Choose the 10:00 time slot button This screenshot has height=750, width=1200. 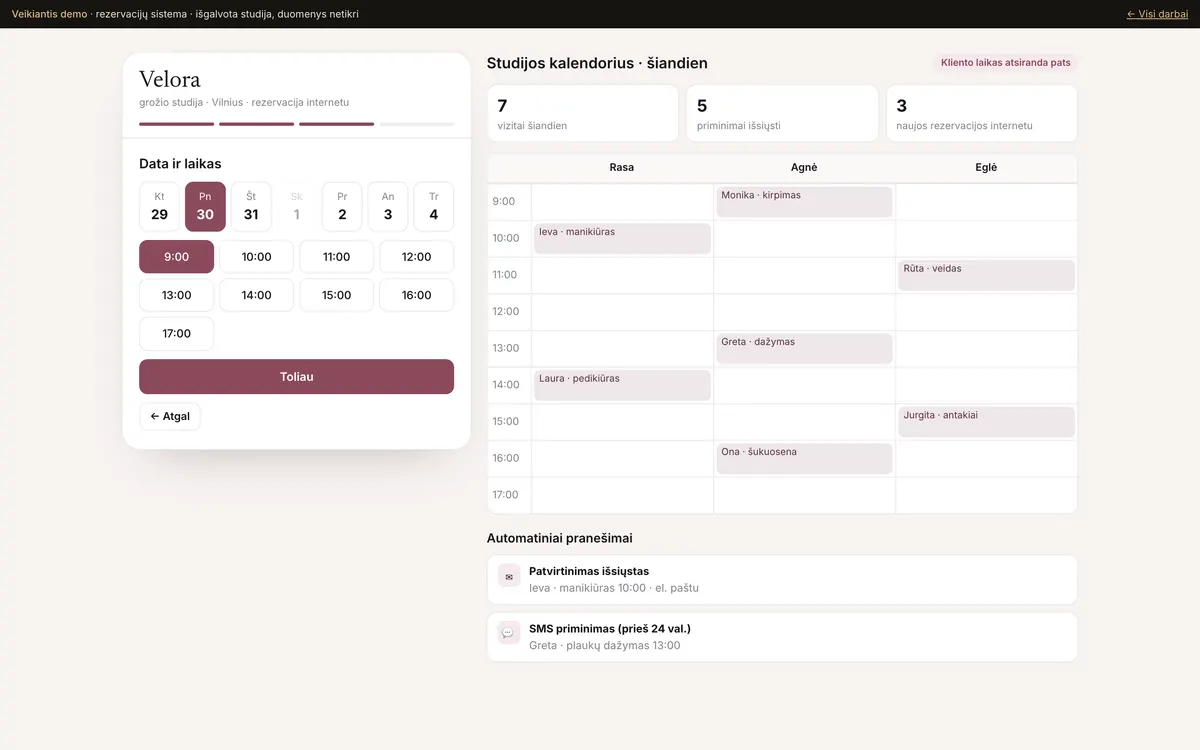[256, 257]
